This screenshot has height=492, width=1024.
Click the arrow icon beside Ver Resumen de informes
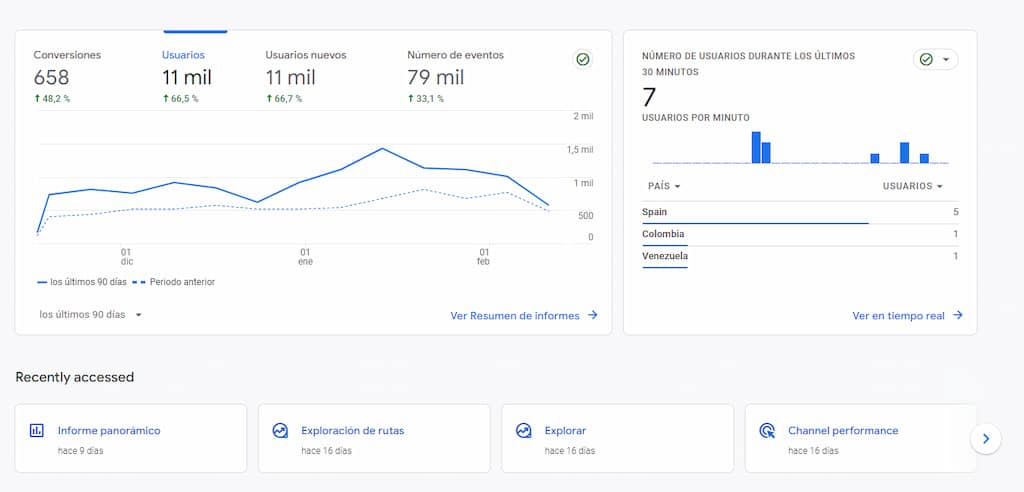[592, 315]
